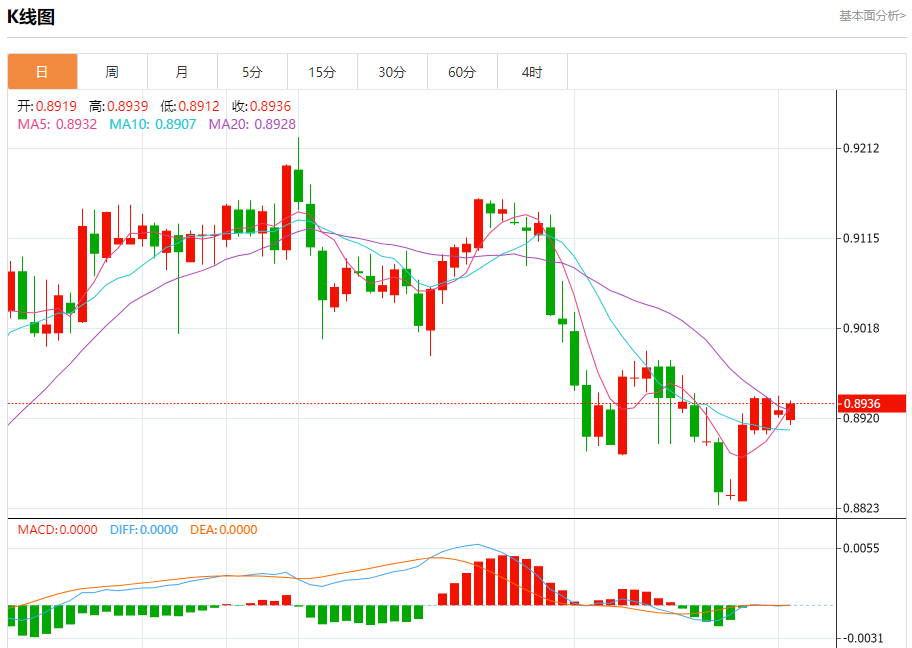Click the MA10: 0.8907 indicator label
Viewport: 912px width, 648px height.
153,124
